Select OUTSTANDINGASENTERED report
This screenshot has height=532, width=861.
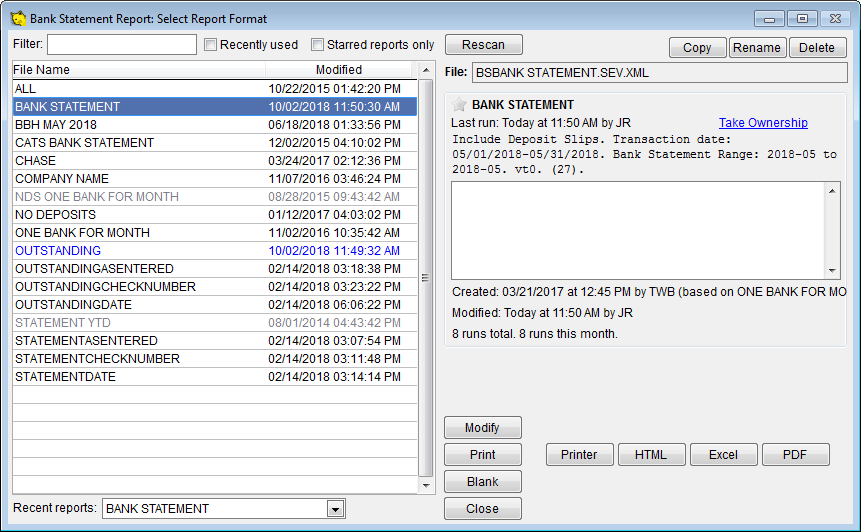click(x=215, y=269)
